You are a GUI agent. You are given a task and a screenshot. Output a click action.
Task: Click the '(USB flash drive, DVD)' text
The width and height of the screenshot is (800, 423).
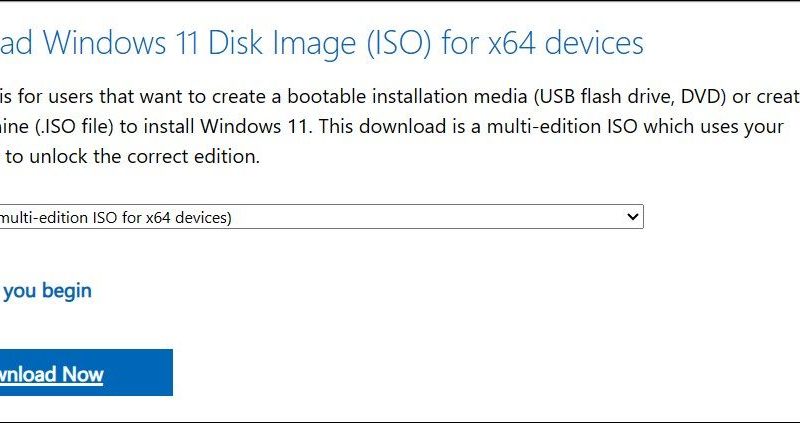click(x=630, y=97)
